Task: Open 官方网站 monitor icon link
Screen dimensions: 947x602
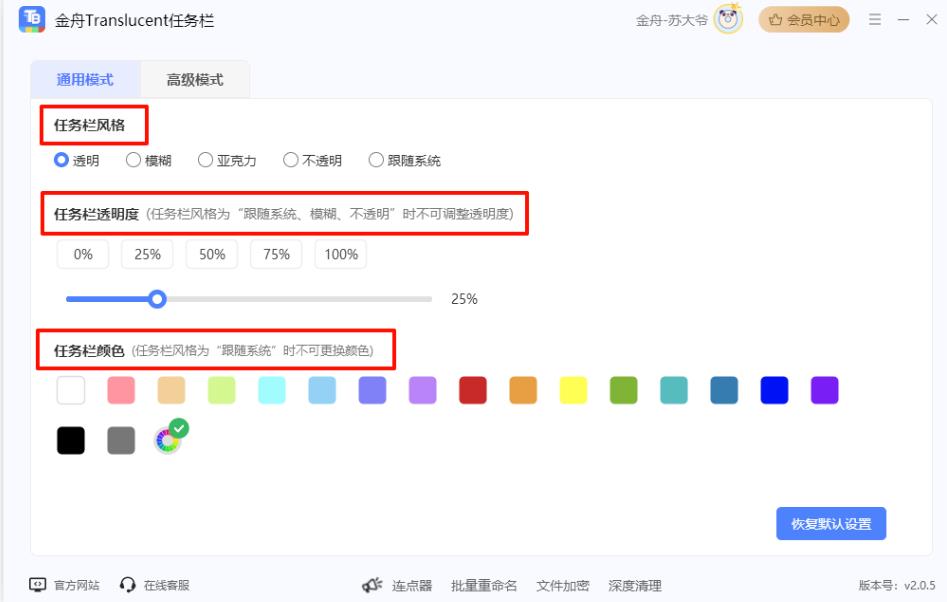Action: pos(37,584)
